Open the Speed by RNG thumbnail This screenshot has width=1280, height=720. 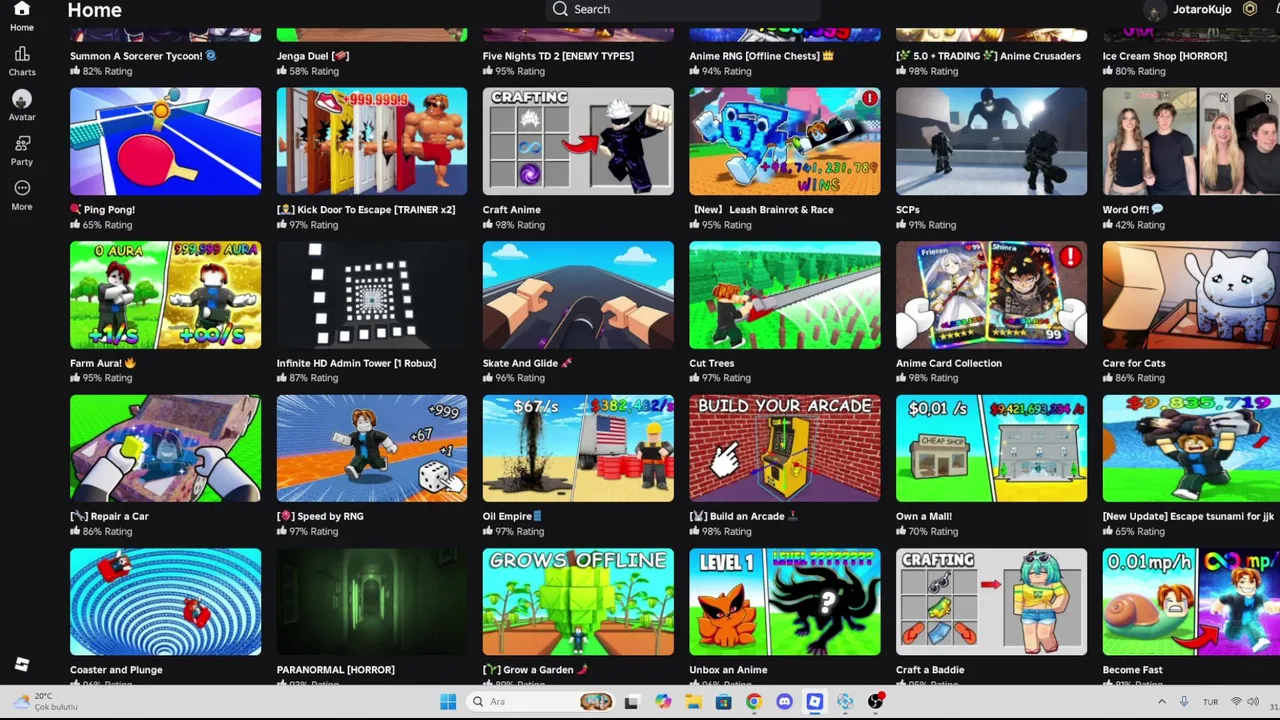372,448
